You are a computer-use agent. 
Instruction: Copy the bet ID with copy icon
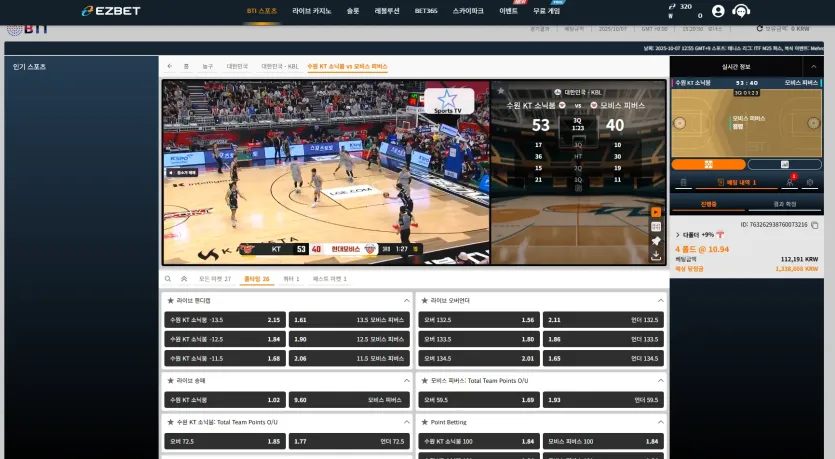click(815, 225)
